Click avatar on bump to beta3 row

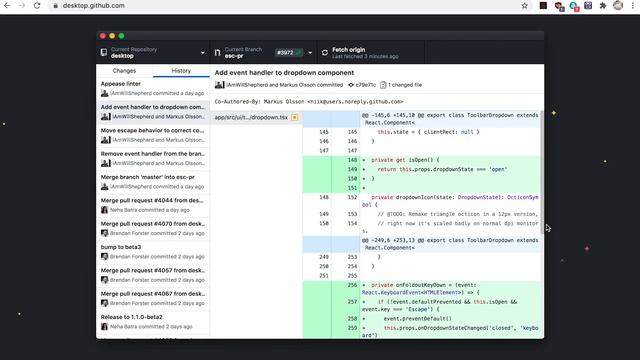tap(104, 256)
